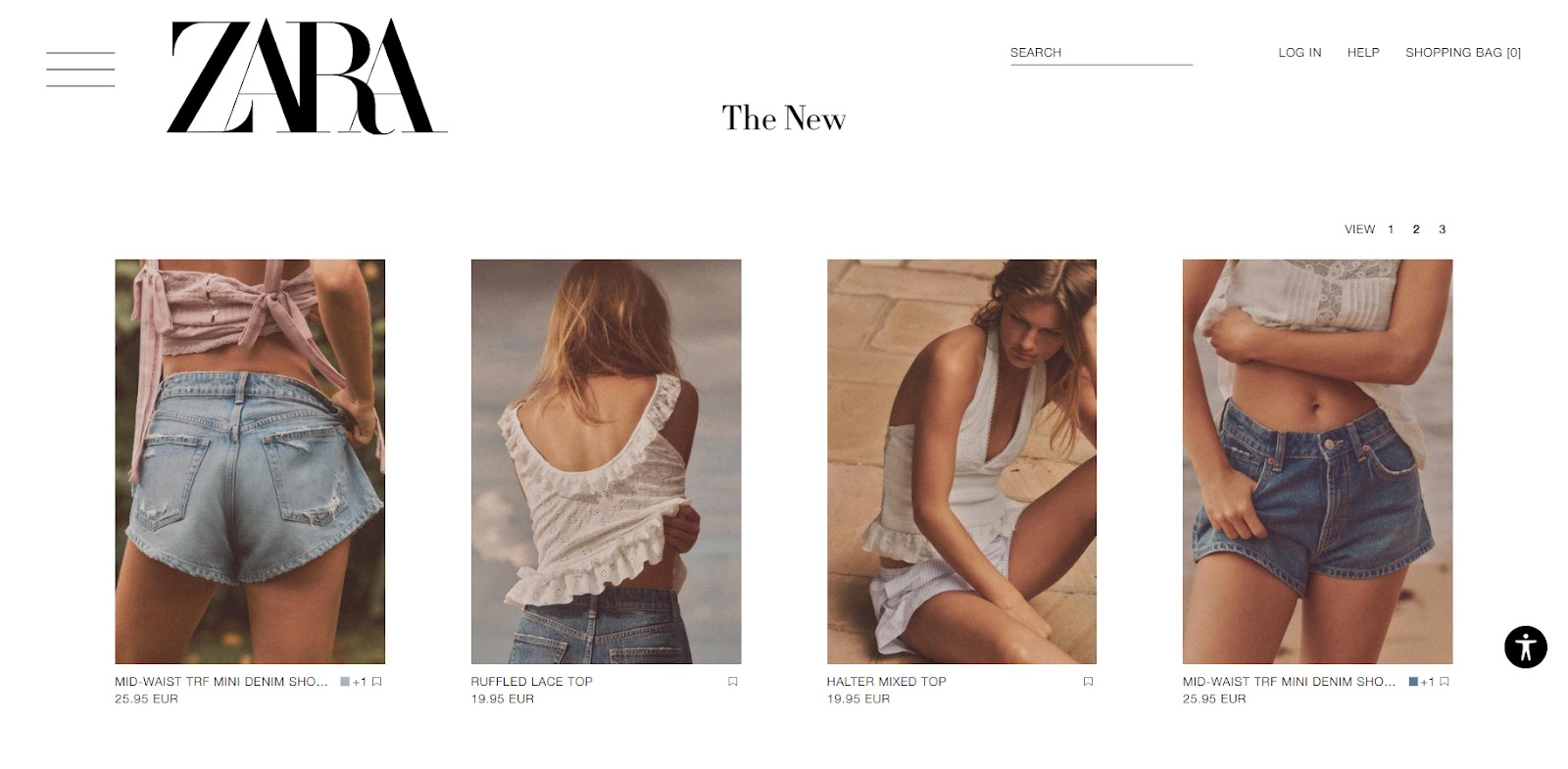Expand +1 colors on light denim shorts

(x=360, y=682)
